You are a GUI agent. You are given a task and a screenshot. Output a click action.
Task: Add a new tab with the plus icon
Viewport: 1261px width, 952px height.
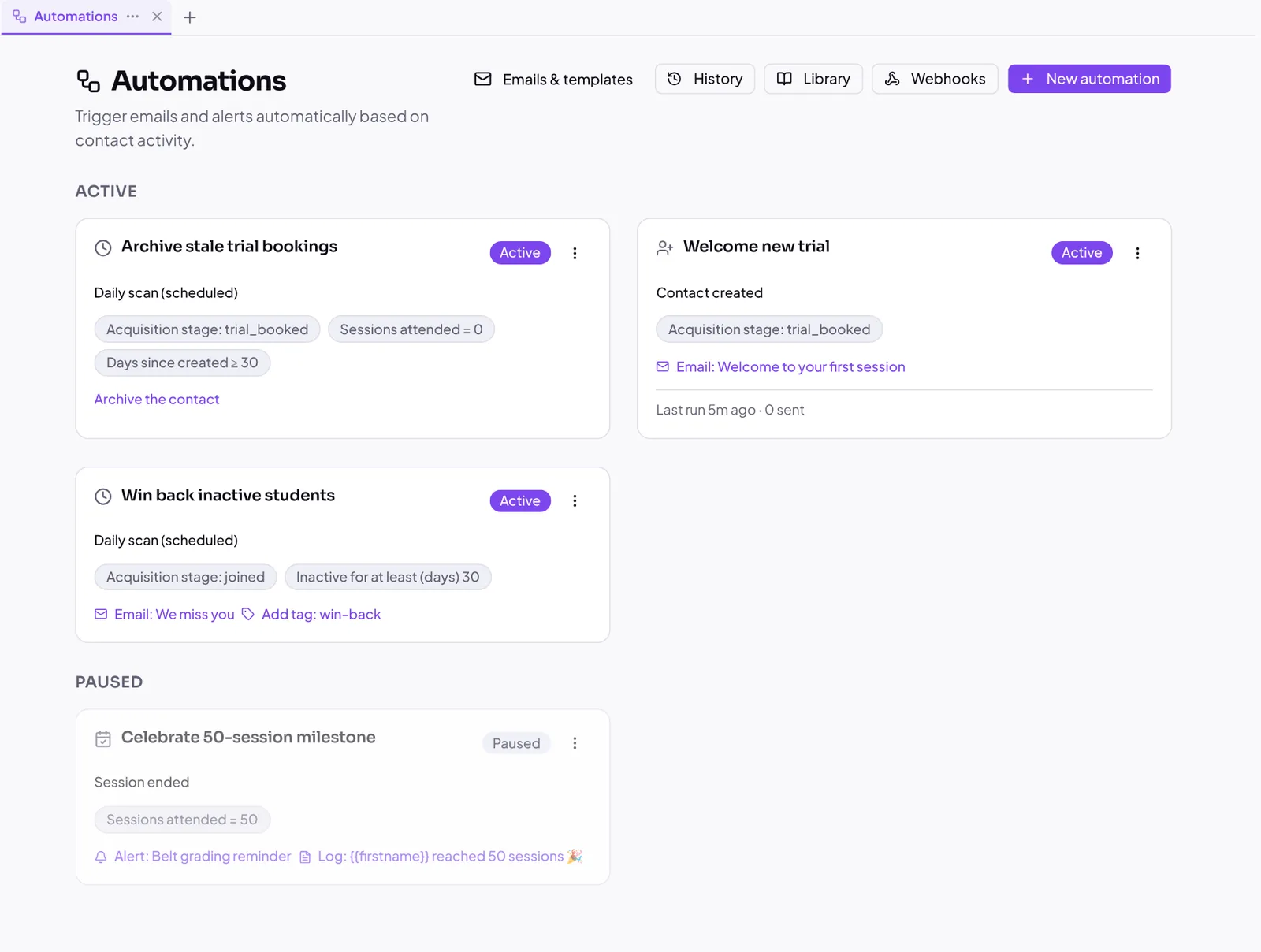coord(190,17)
